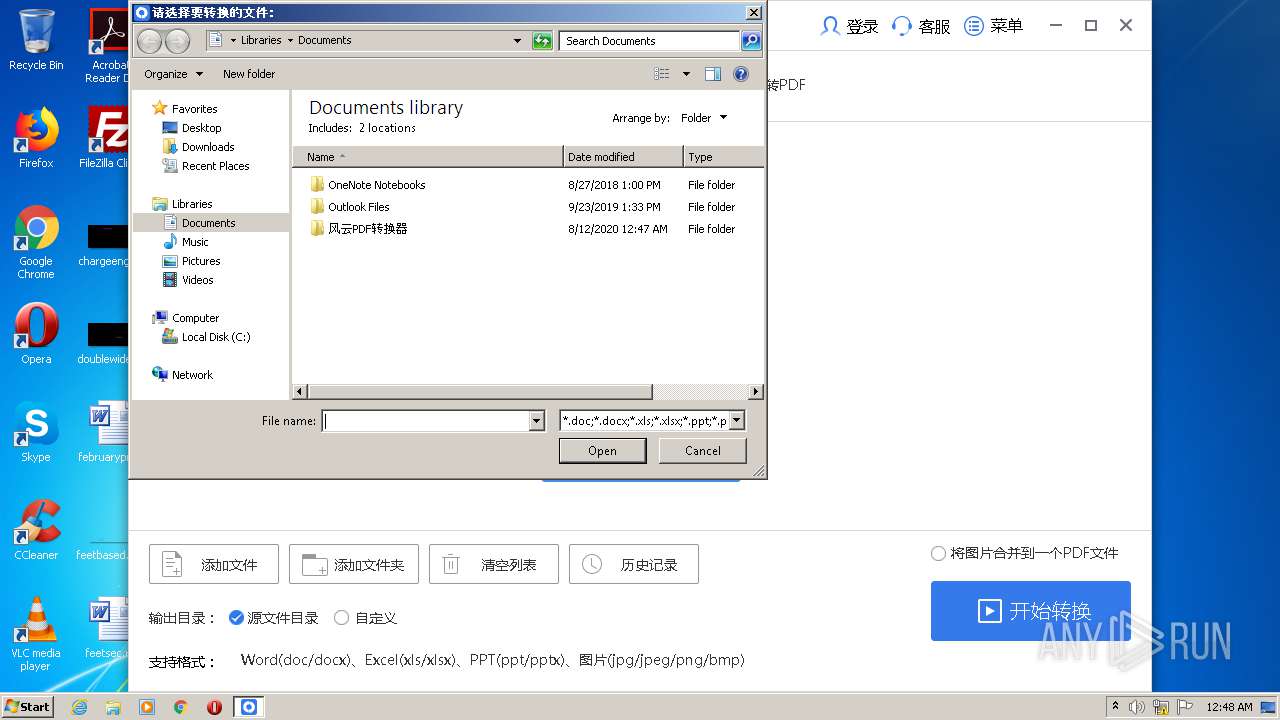The height and width of the screenshot is (720, 1280).
Task: Expand the Arrange by Folder dropdown
Action: click(x=704, y=118)
